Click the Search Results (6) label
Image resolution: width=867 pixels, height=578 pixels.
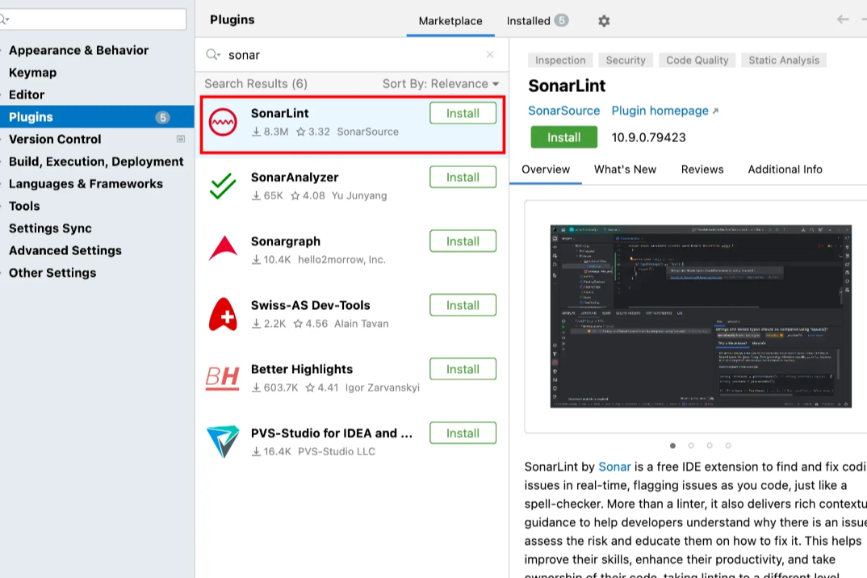[255, 84]
